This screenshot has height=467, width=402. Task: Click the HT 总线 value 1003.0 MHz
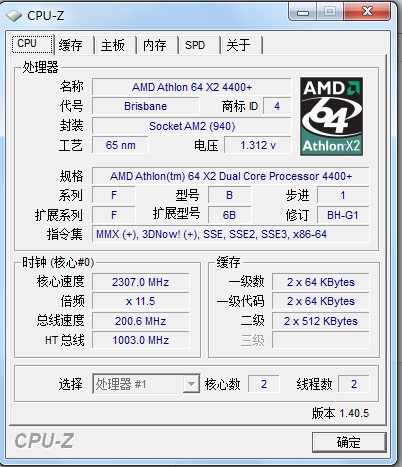(x=140, y=340)
